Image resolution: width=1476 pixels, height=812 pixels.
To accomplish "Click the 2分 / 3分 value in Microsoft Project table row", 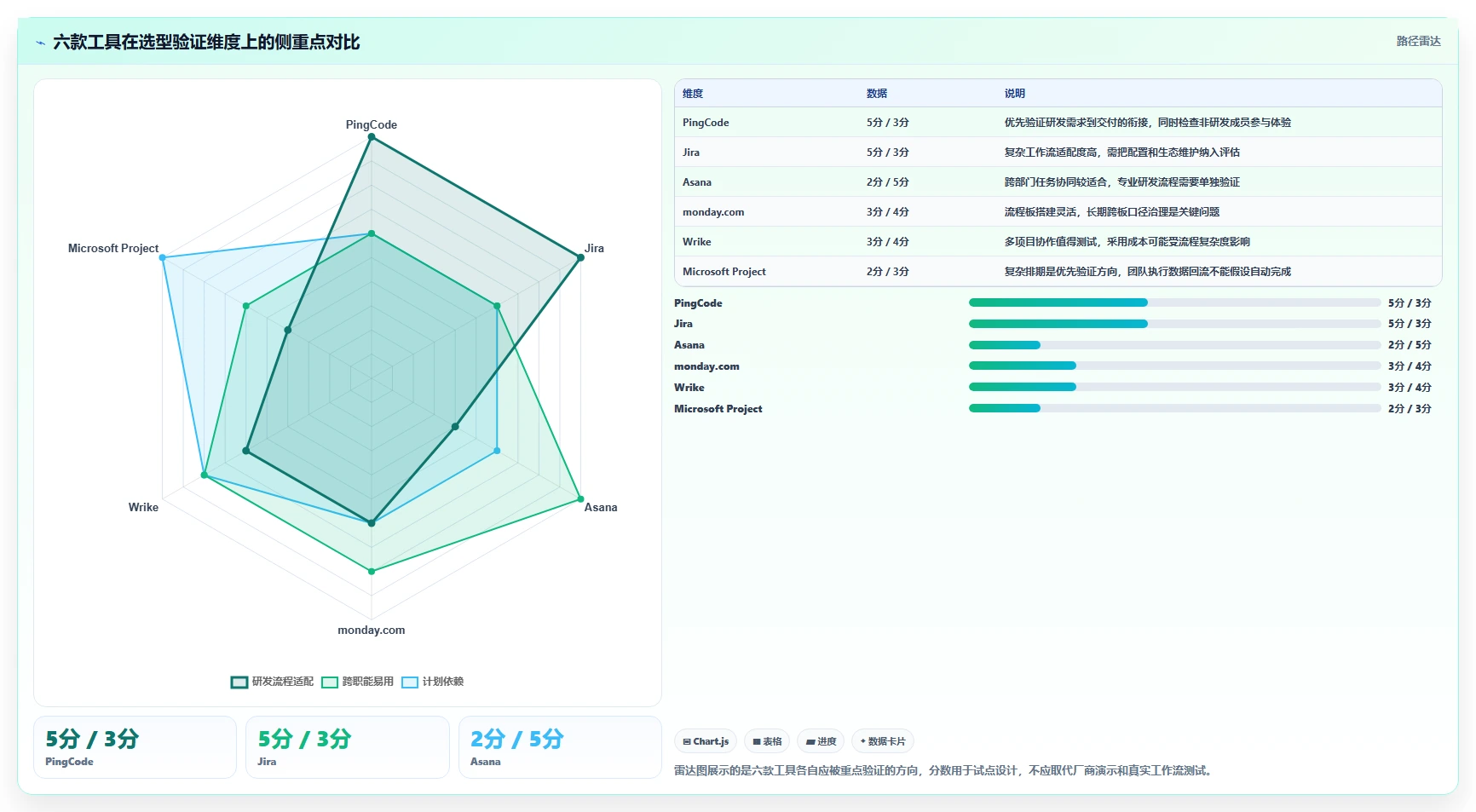I will tap(888, 272).
